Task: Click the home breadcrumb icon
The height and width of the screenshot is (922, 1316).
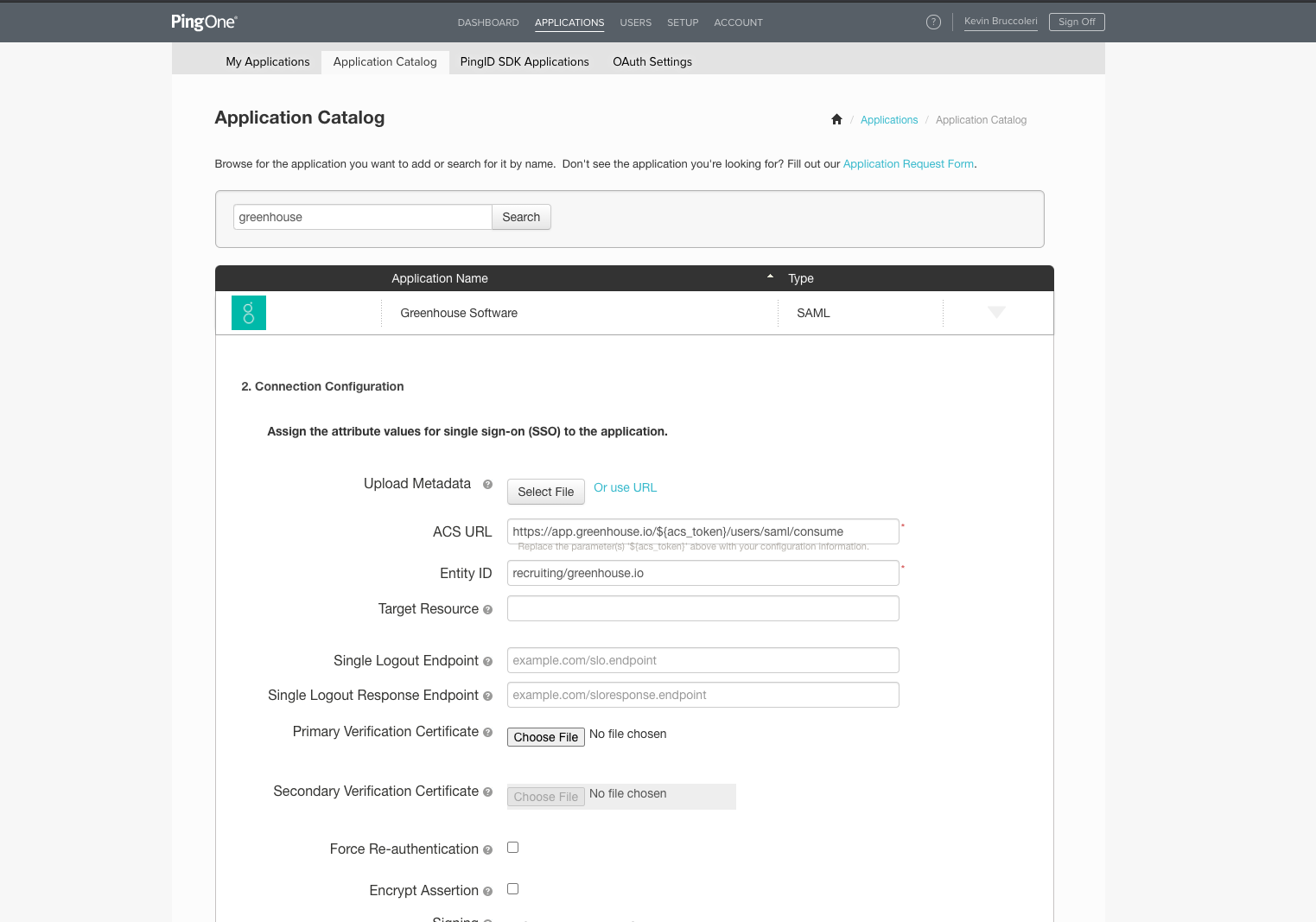Action: click(x=836, y=120)
